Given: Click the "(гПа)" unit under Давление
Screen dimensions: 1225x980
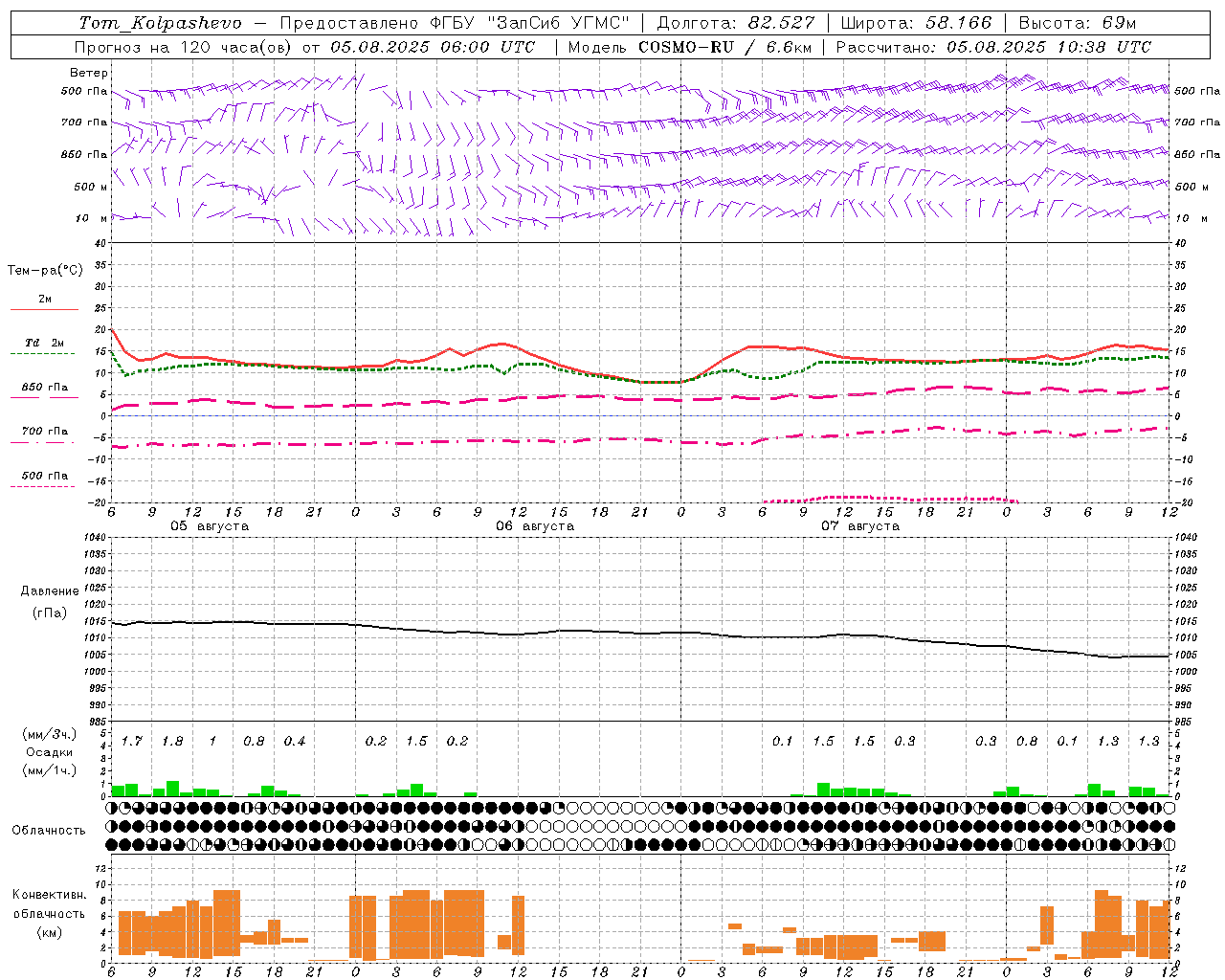Looking at the screenshot, I should click(50, 613).
